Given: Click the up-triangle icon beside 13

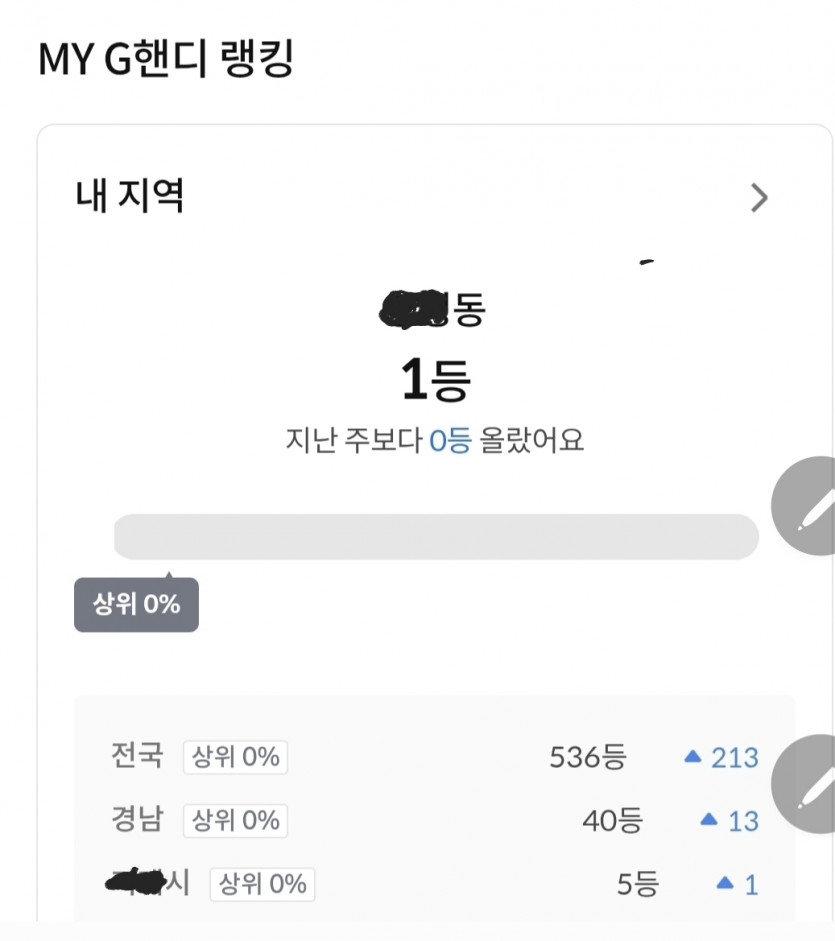Looking at the screenshot, I should 709,820.
